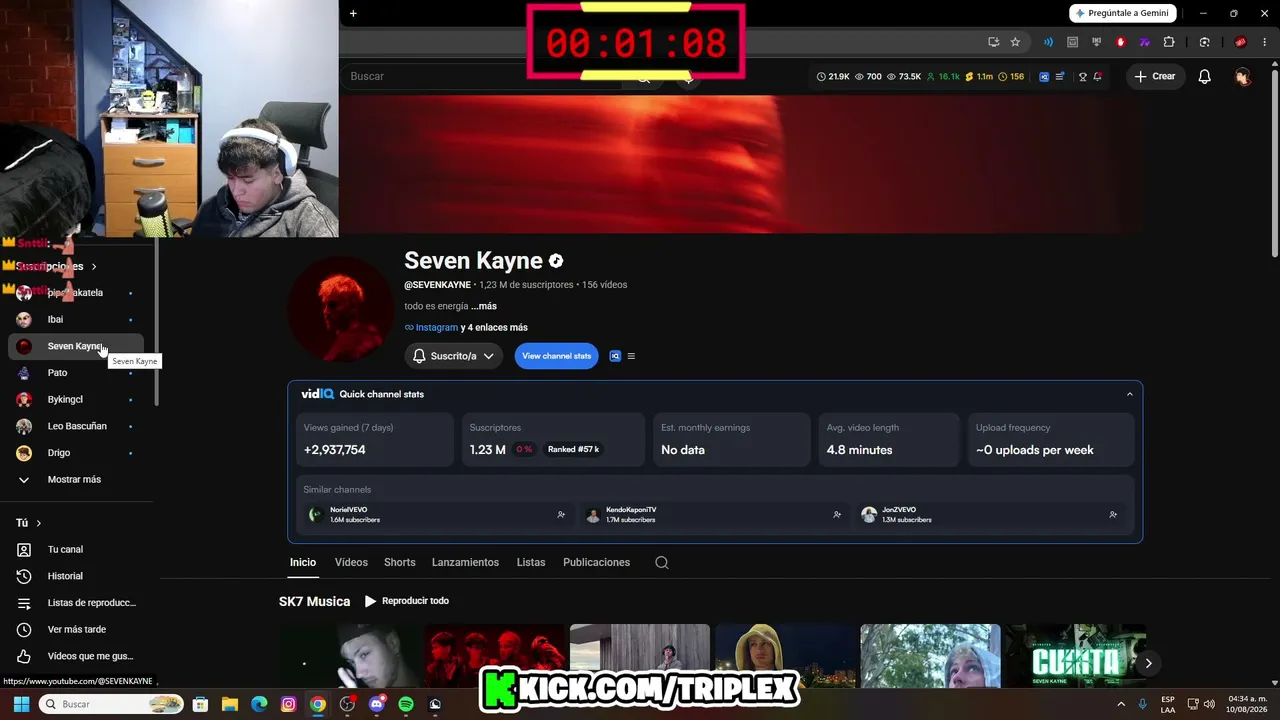This screenshot has height=720, width=1280.
Task: Open the CUARTA video thumbnail
Action: click(x=1076, y=656)
